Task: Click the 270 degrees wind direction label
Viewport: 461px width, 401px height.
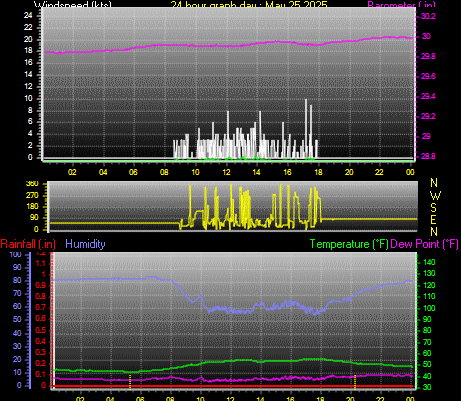Action: 32,195
